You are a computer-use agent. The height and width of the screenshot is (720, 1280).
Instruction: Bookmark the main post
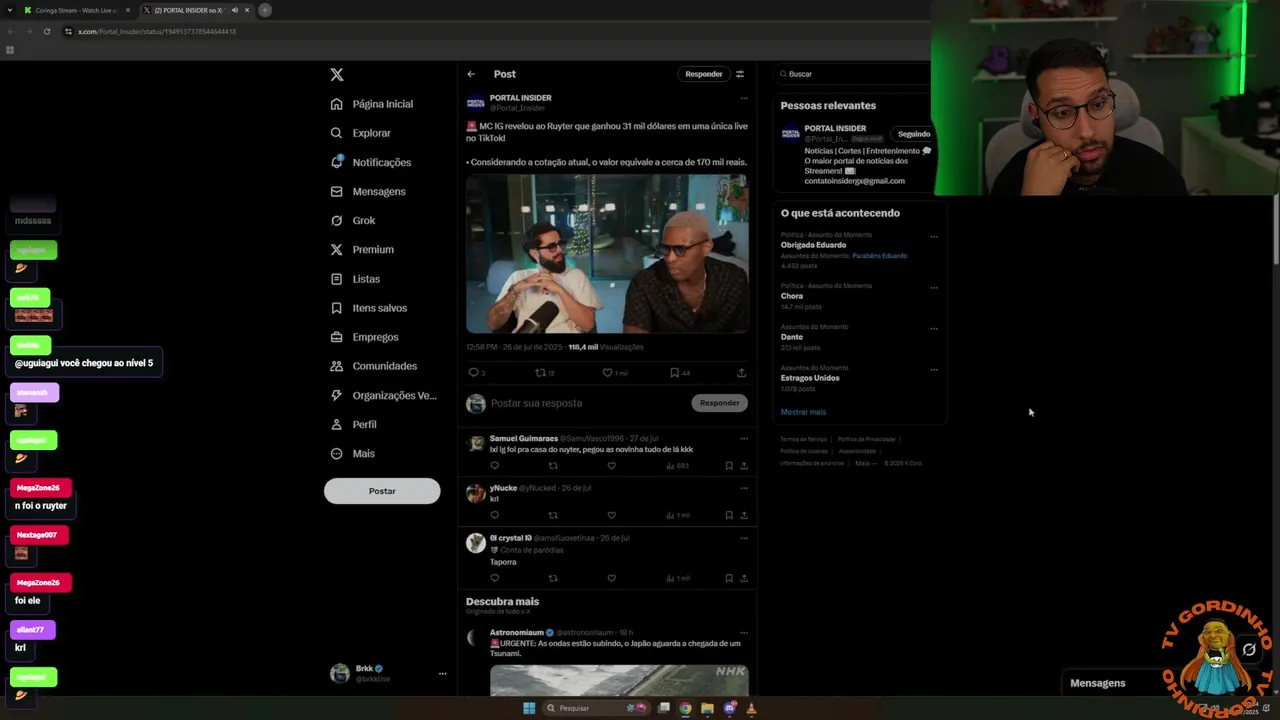(674, 373)
